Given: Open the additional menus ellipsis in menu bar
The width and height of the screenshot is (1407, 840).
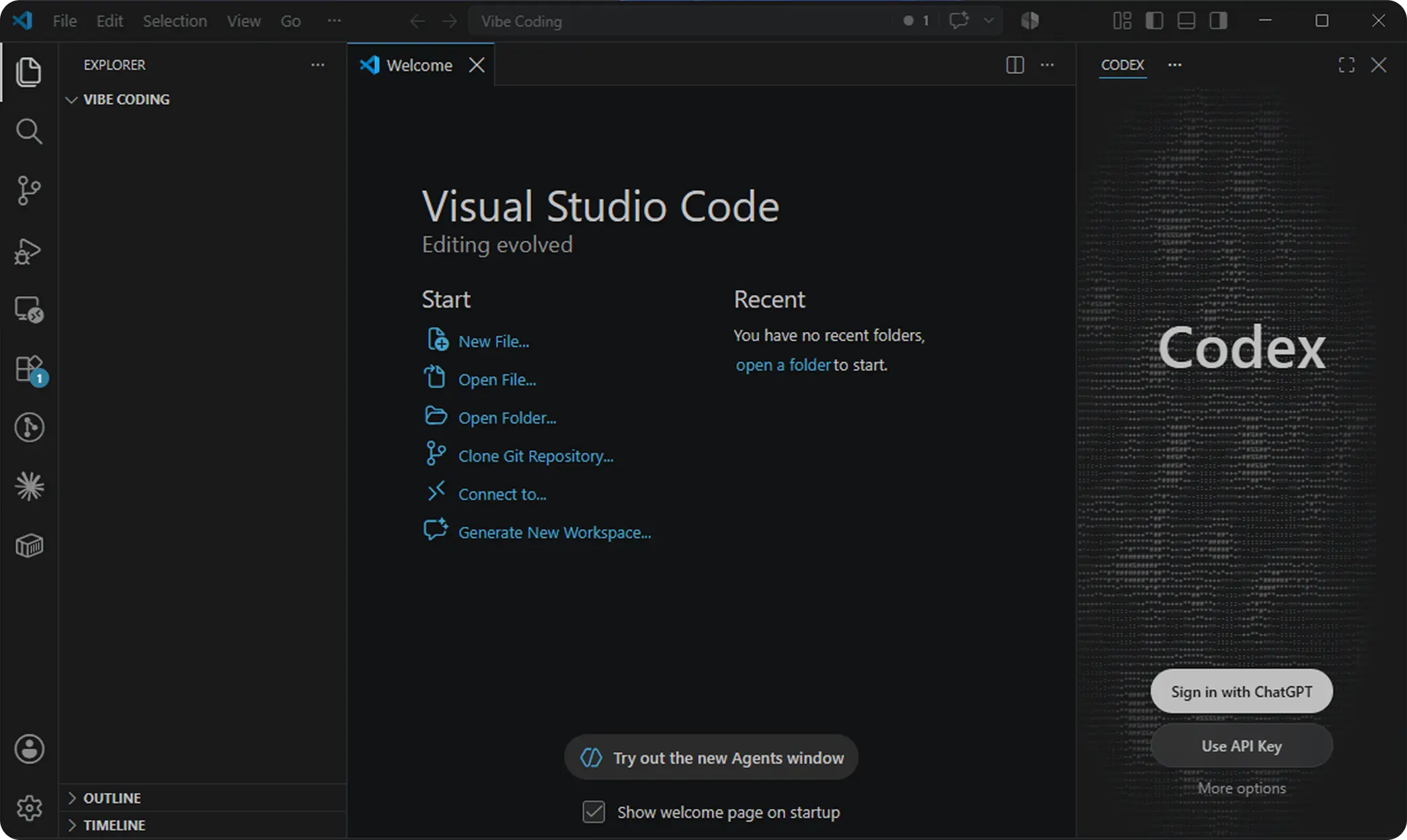Looking at the screenshot, I should (x=334, y=21).
